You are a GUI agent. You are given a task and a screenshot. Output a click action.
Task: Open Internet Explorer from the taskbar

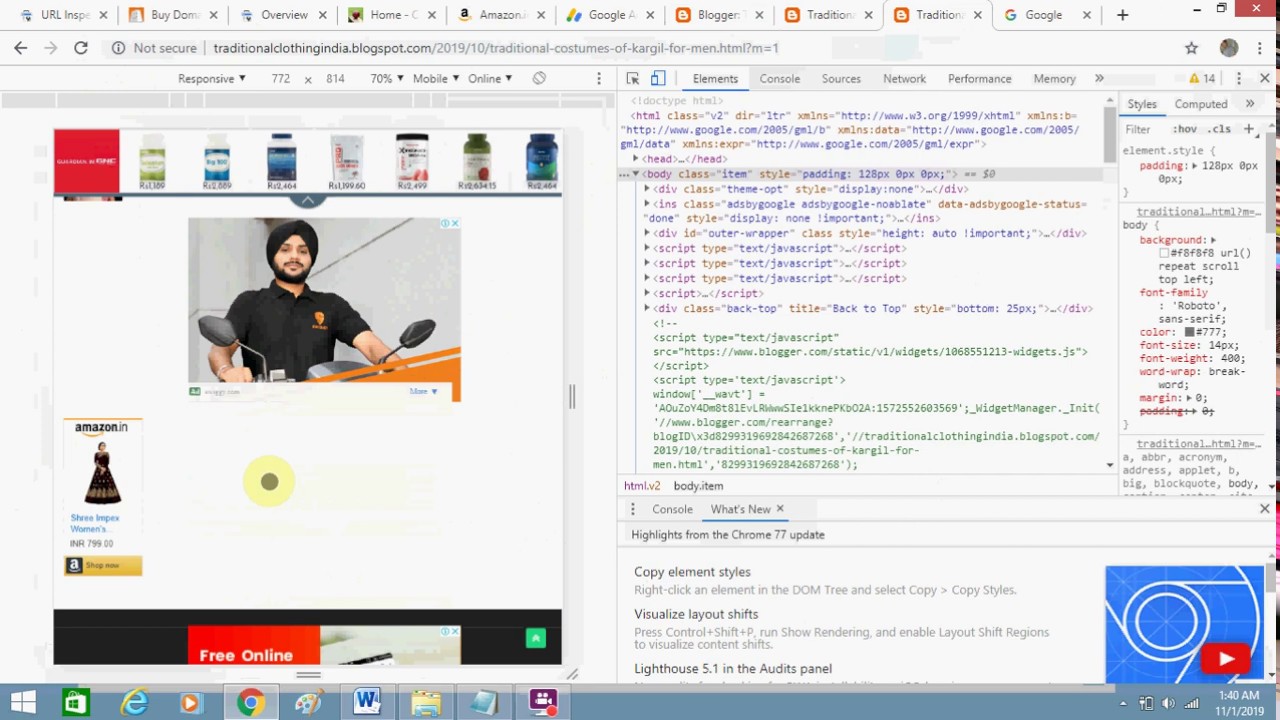pos(134,702)
